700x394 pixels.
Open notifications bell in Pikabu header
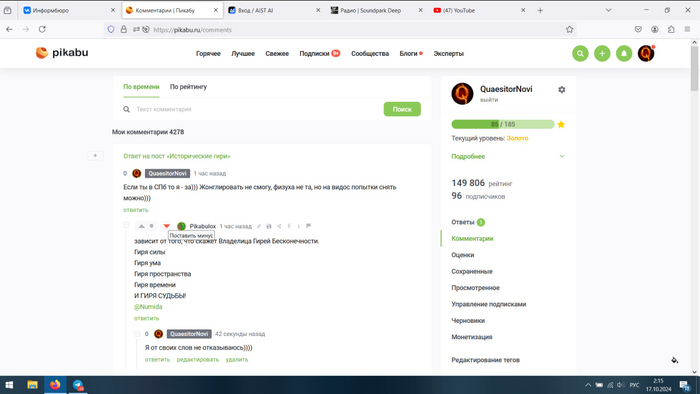[624, 54]
